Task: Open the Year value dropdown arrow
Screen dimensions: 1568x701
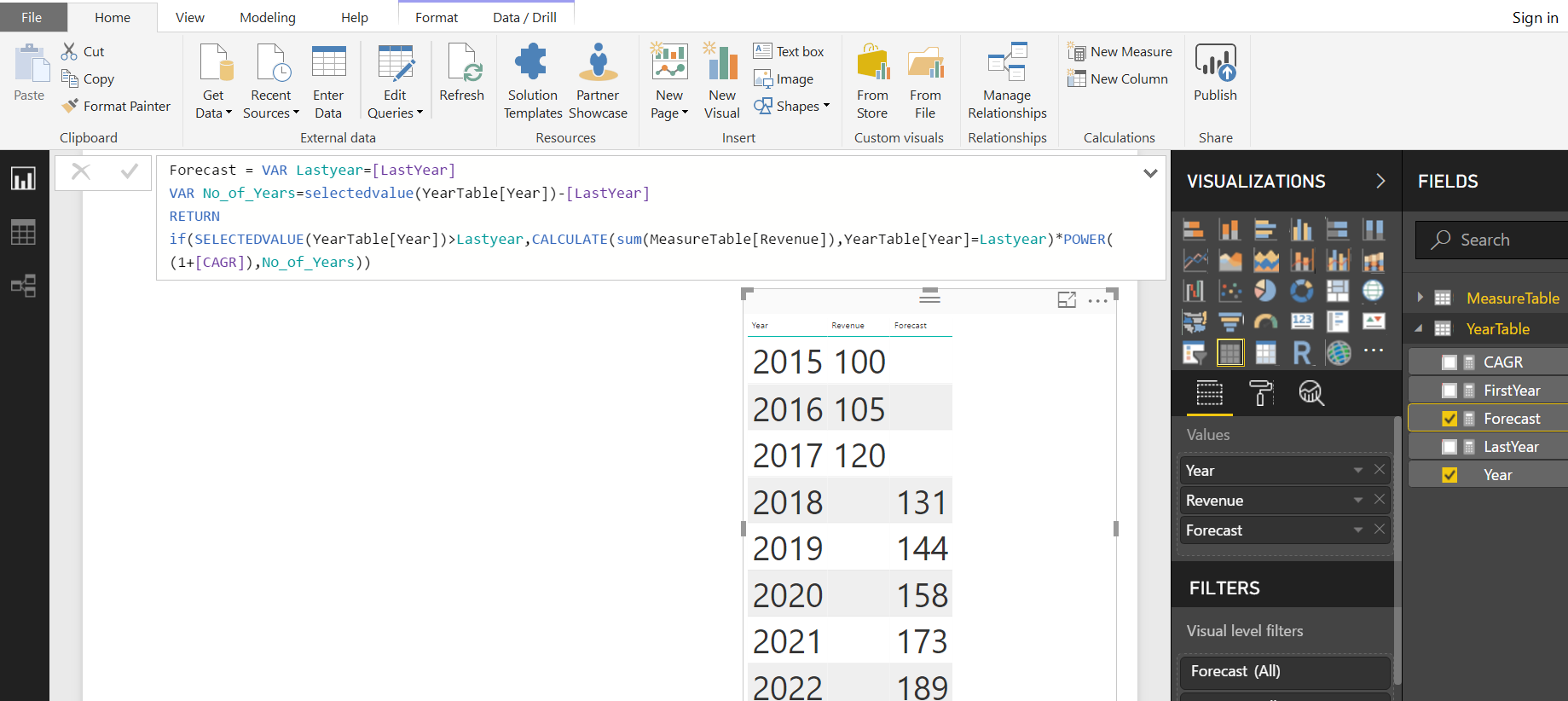Action: pos(1358,471)
